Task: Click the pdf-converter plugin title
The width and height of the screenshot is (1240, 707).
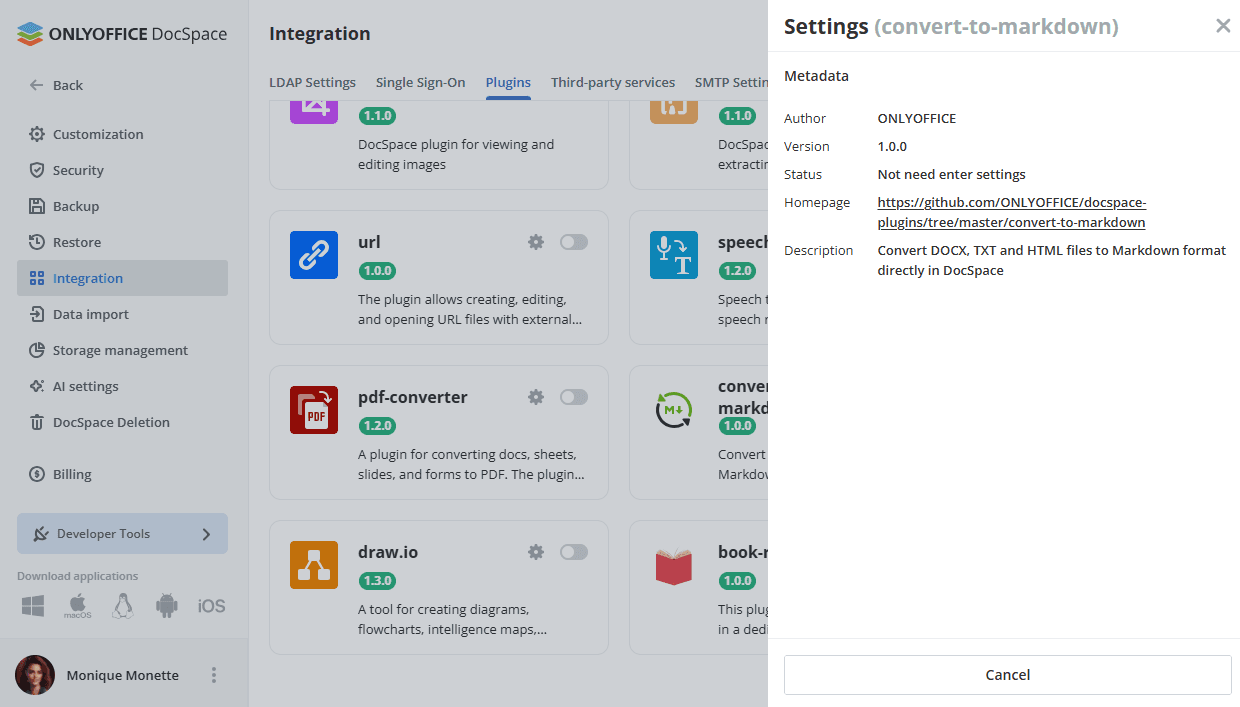Action: (x=413, y=397)
